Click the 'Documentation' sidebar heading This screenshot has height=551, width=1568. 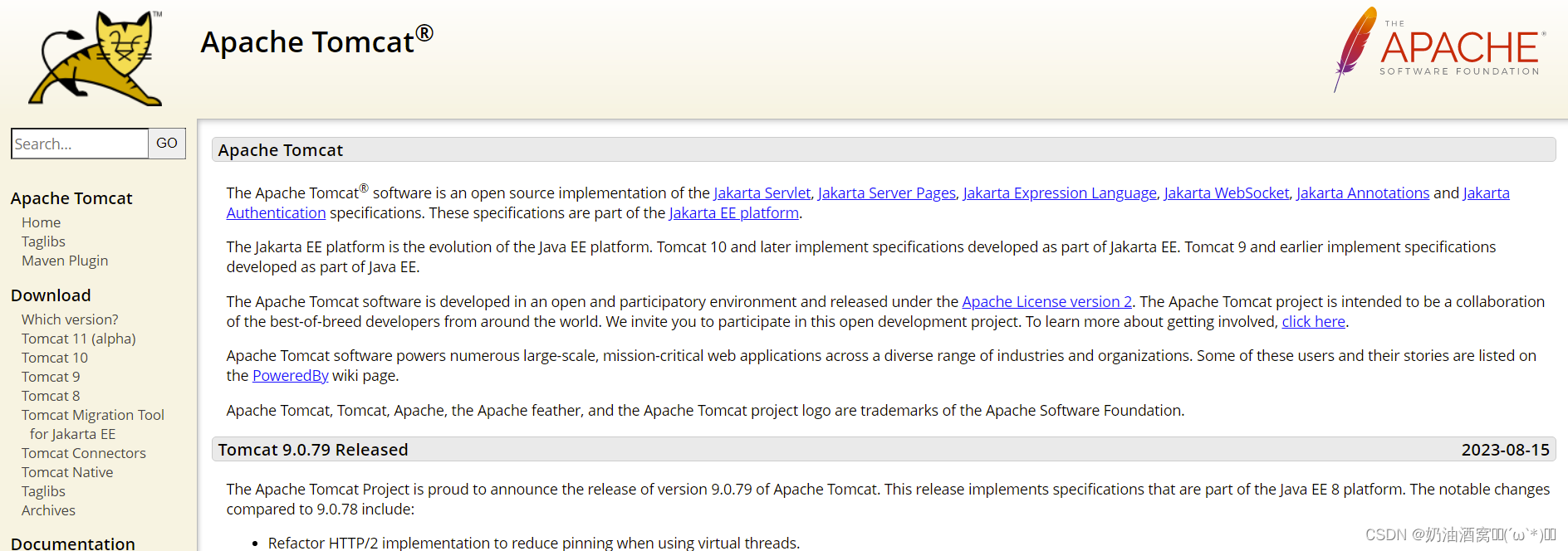point(73,544)
